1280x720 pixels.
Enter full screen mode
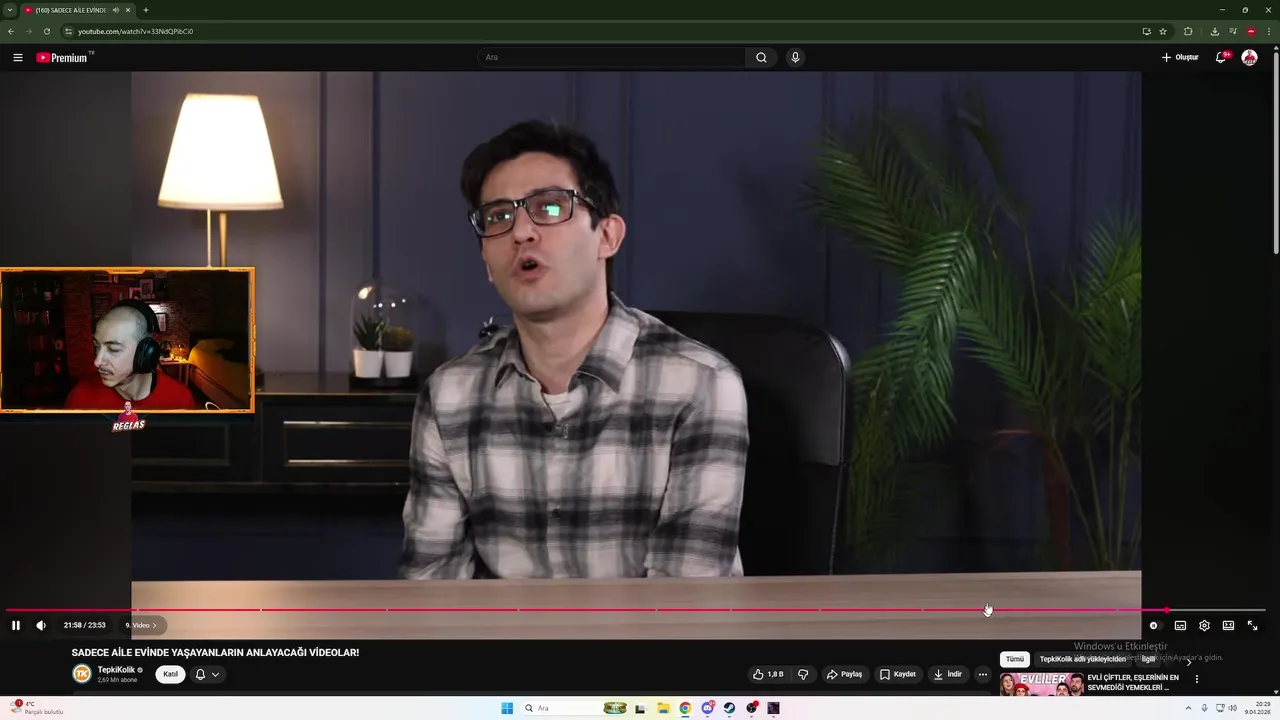(x=1252, y=625)
